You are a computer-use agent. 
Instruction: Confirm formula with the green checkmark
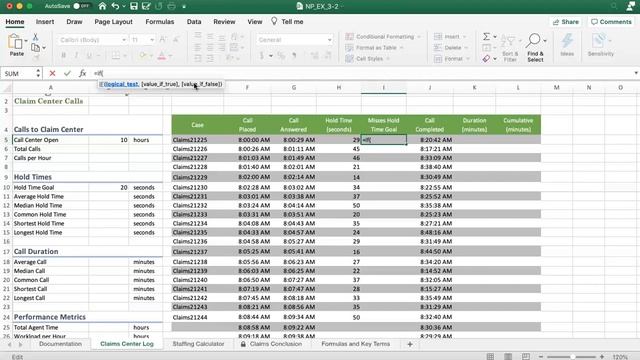(x=67, y=73)
